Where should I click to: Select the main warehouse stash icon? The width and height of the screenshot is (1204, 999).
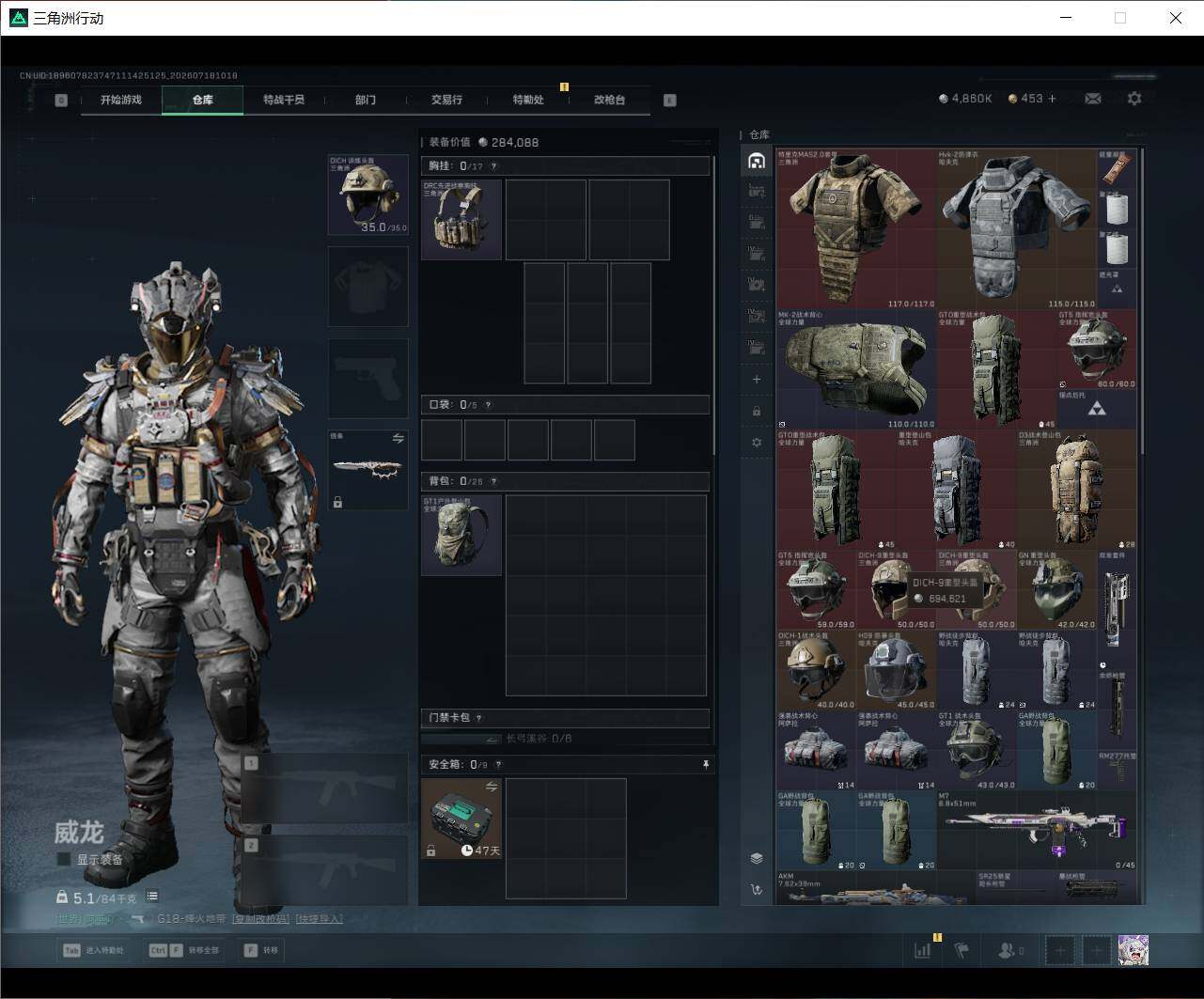click(x=757, y=161)
